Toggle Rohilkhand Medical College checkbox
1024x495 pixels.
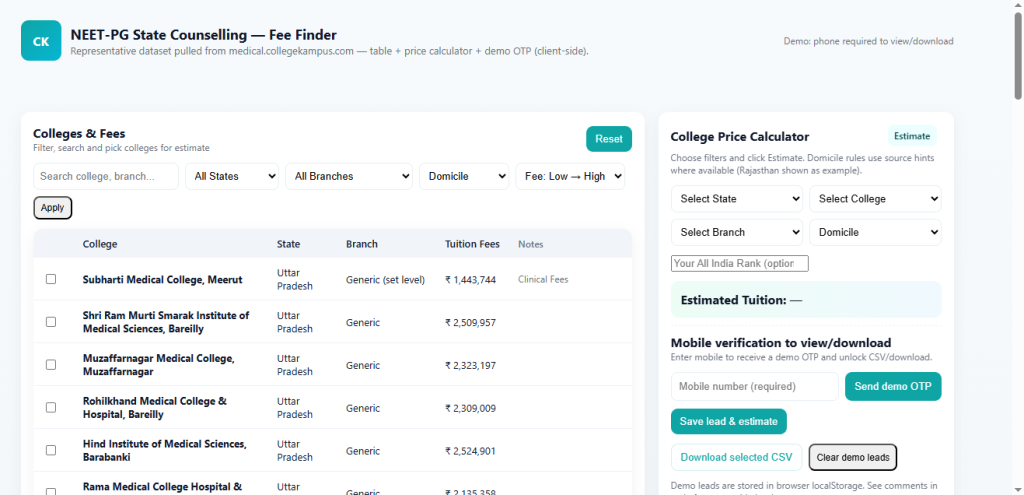coord(51,408)
